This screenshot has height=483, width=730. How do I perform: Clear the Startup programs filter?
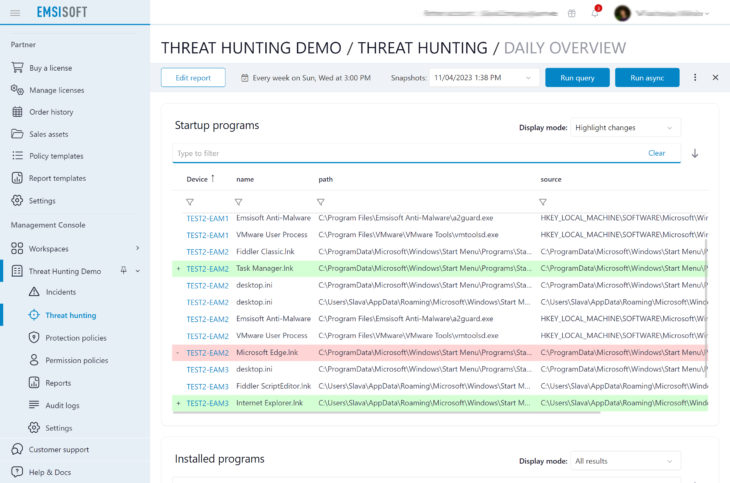(x=656, y=153)
